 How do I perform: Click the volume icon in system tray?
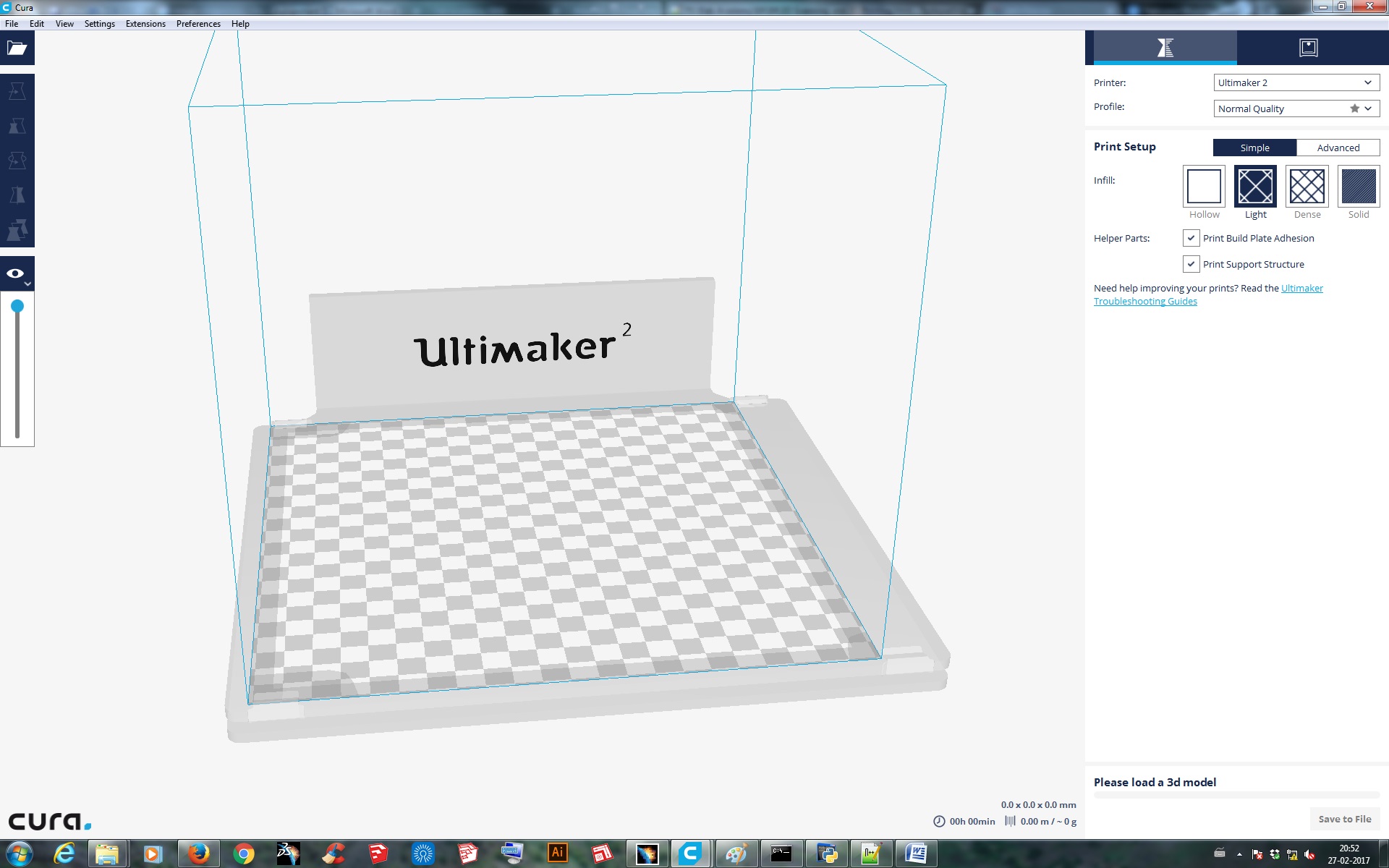(1309, 854)
